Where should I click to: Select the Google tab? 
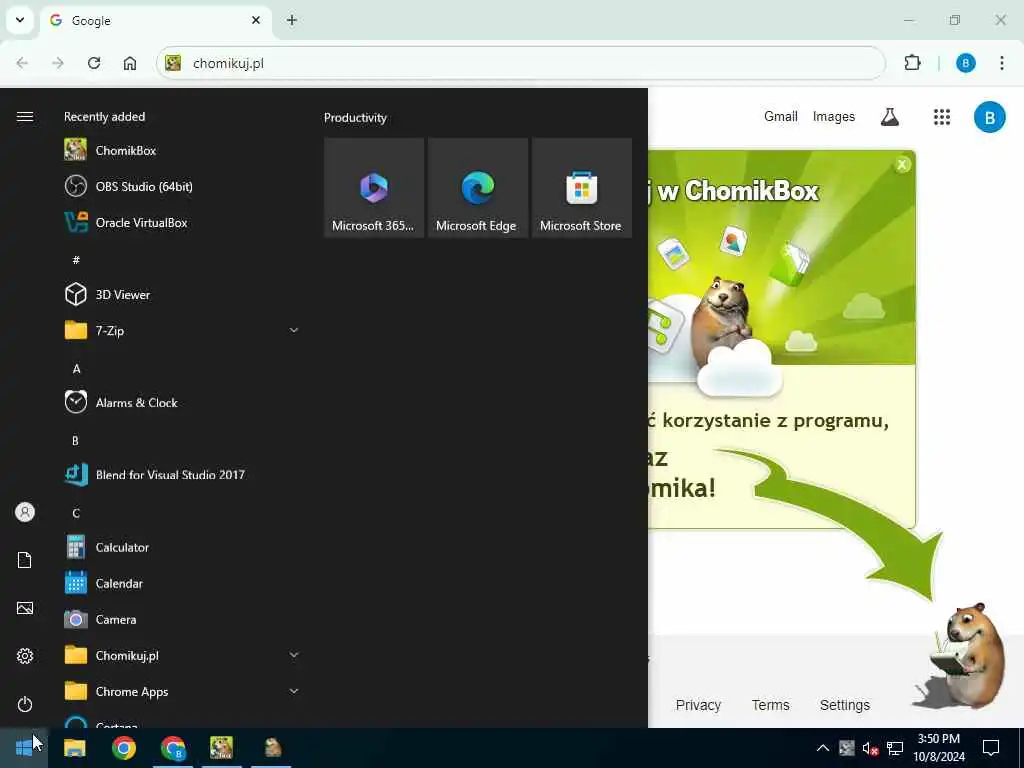tap(156, 20)
